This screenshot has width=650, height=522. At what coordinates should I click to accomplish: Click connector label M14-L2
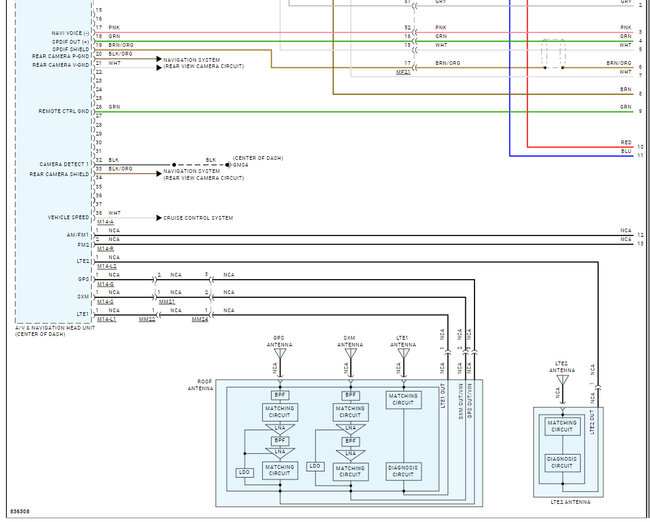pos(107,266)
